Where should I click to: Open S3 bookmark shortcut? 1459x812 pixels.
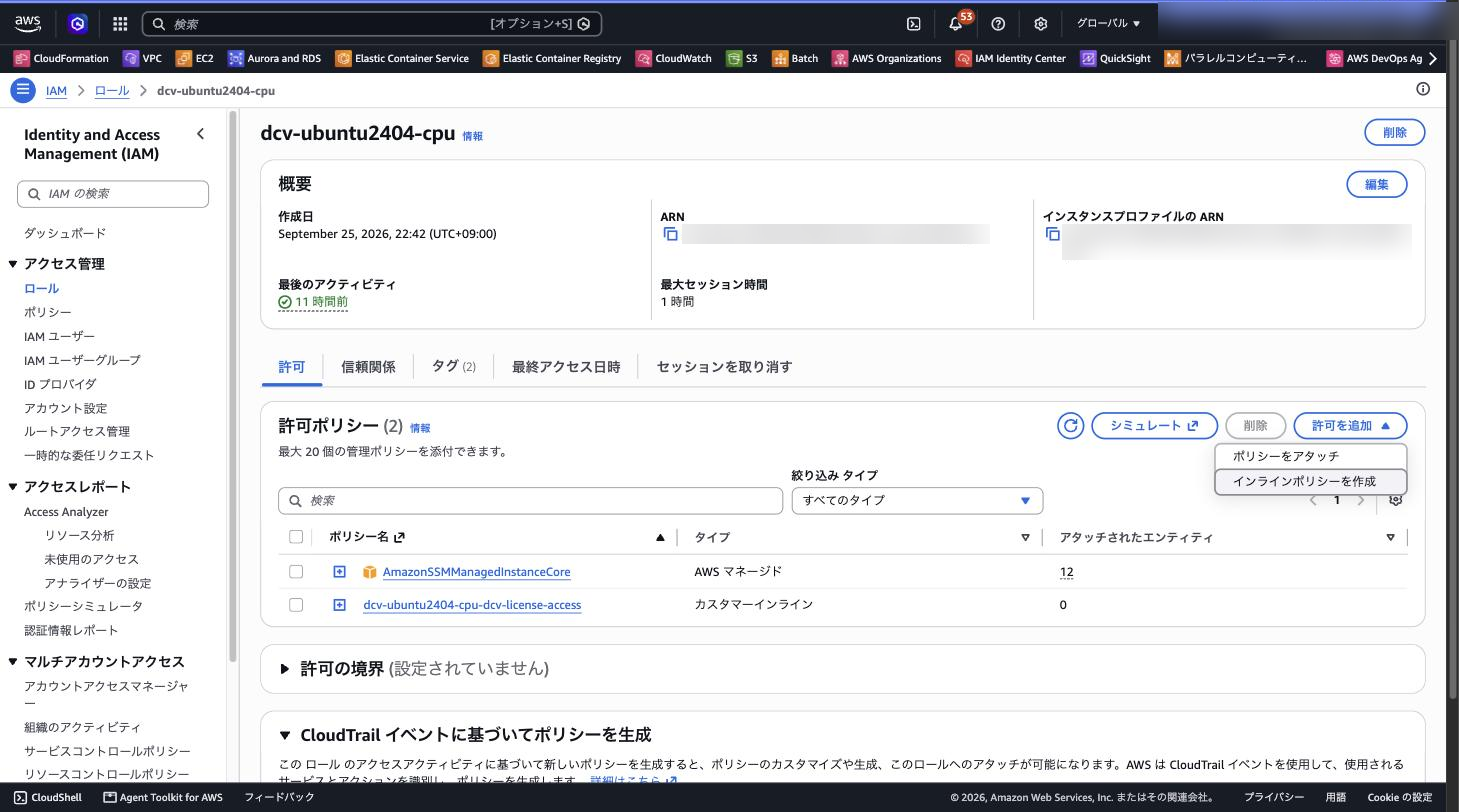pos(742,58)
